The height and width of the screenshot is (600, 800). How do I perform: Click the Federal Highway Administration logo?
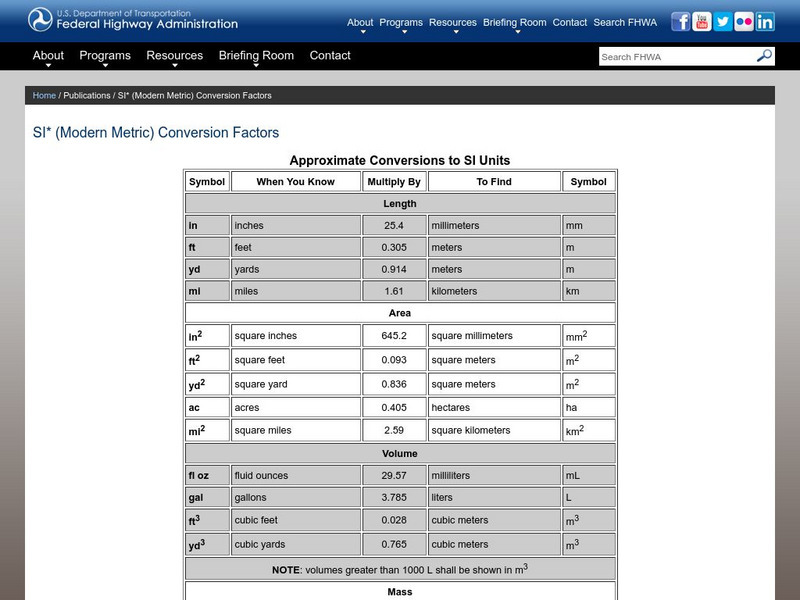[x=133, y=20]
